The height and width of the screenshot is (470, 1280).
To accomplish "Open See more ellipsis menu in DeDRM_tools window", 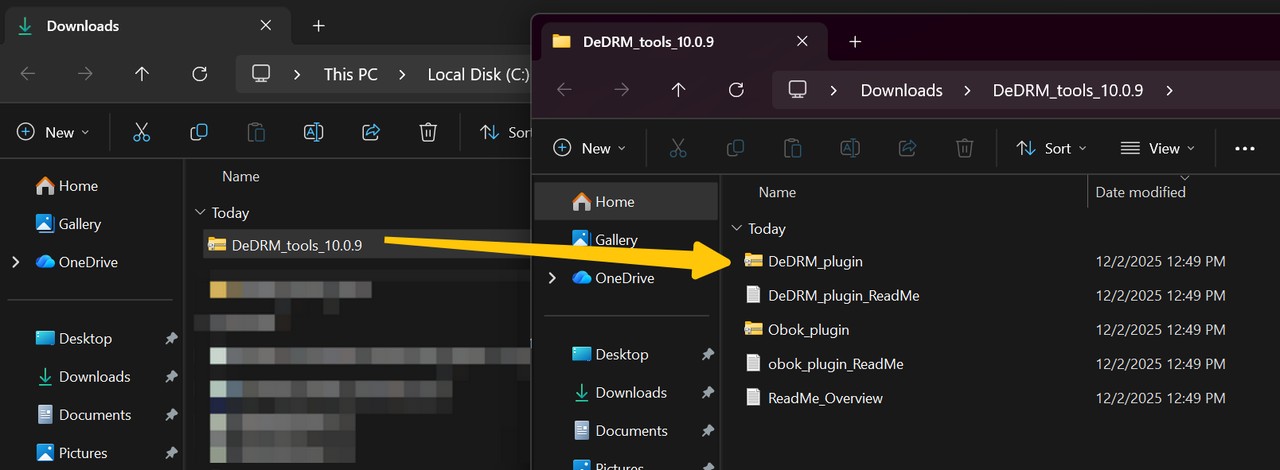I will click(1245, 148).
